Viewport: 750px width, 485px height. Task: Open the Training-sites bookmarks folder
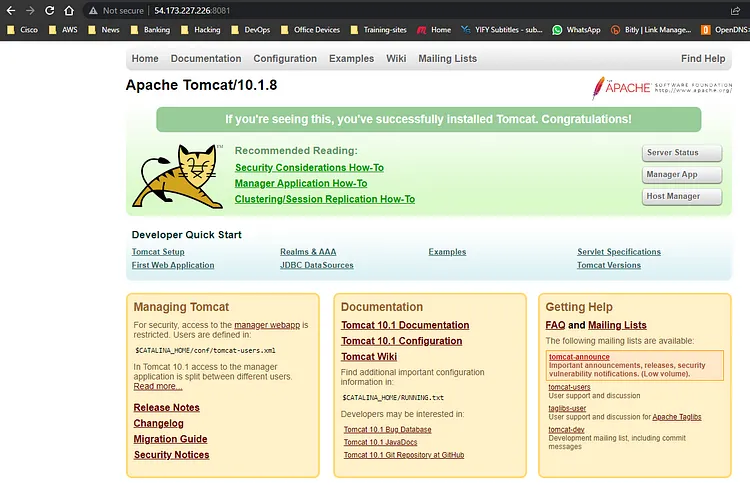coord(378,30)
